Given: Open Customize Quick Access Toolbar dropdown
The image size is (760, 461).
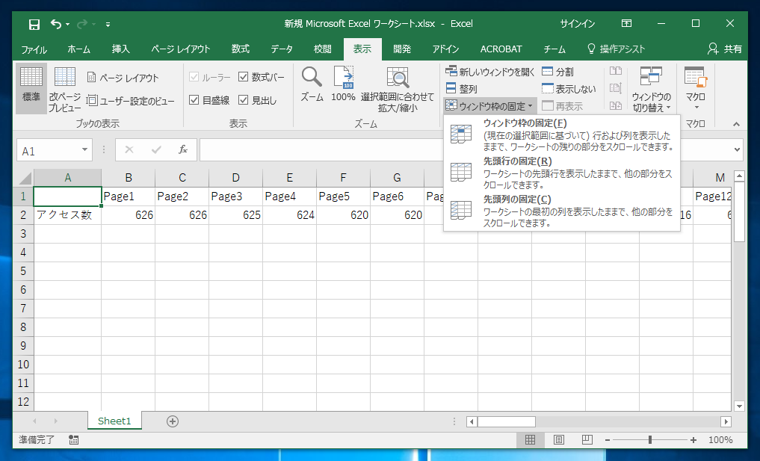Looking at the screenshot, I should [108, 24].
